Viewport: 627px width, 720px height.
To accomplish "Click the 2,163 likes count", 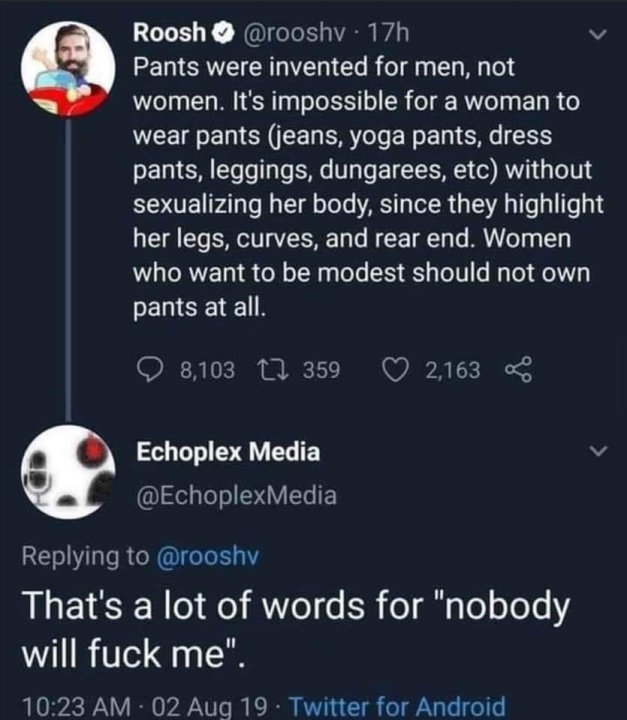I will (x=452, y=371).
